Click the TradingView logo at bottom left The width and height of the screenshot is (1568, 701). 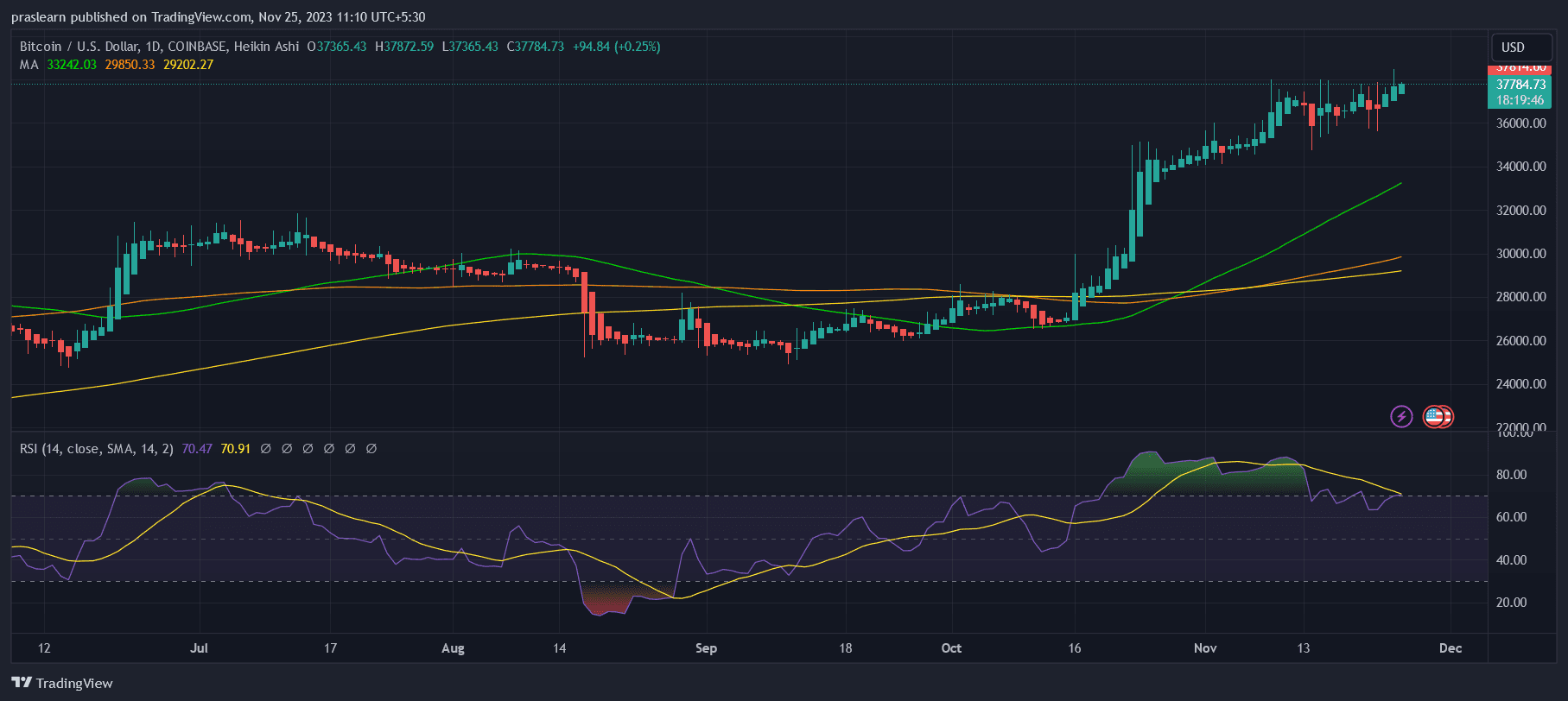(22, 683)
